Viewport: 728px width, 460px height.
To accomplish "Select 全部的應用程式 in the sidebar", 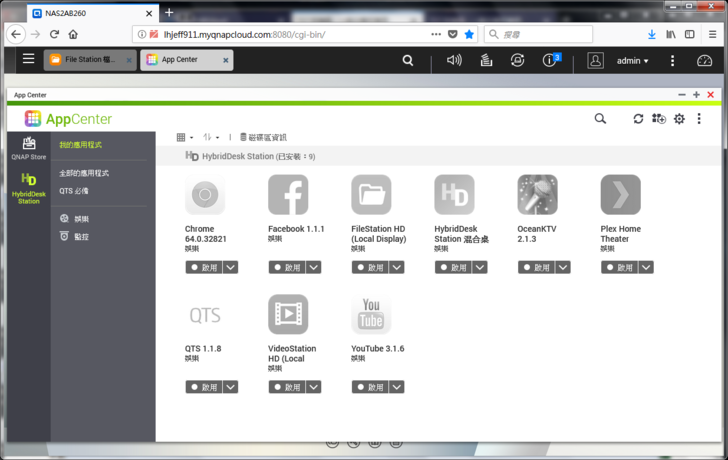I will (x=84, y=173).
